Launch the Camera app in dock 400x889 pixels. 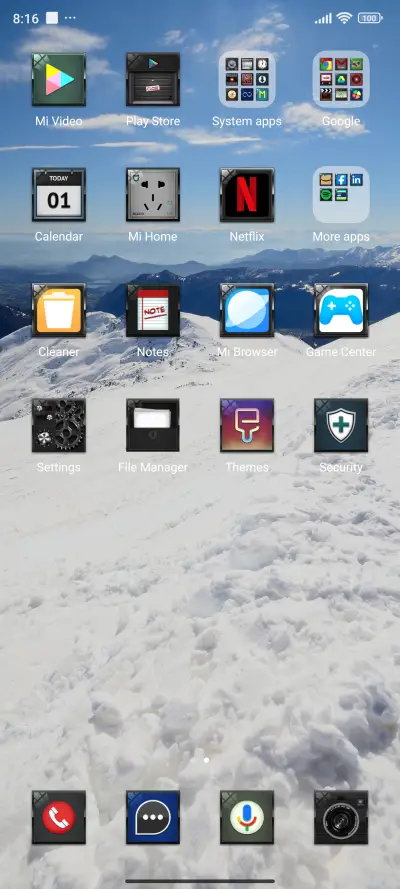coord(341,818)
